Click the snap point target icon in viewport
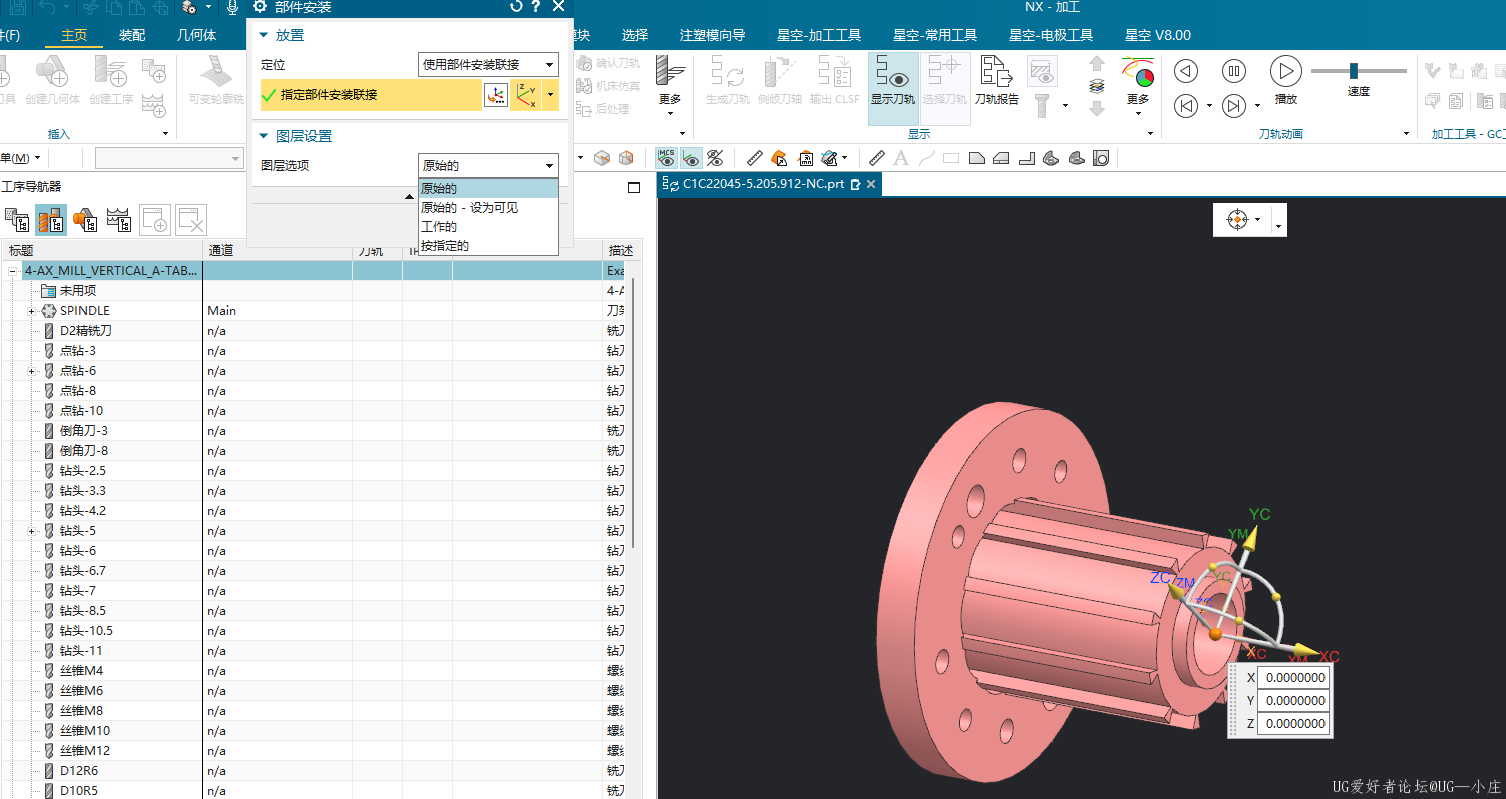Image resolution: width=1506 pixels, height=799 pixels. (1237, 219)
